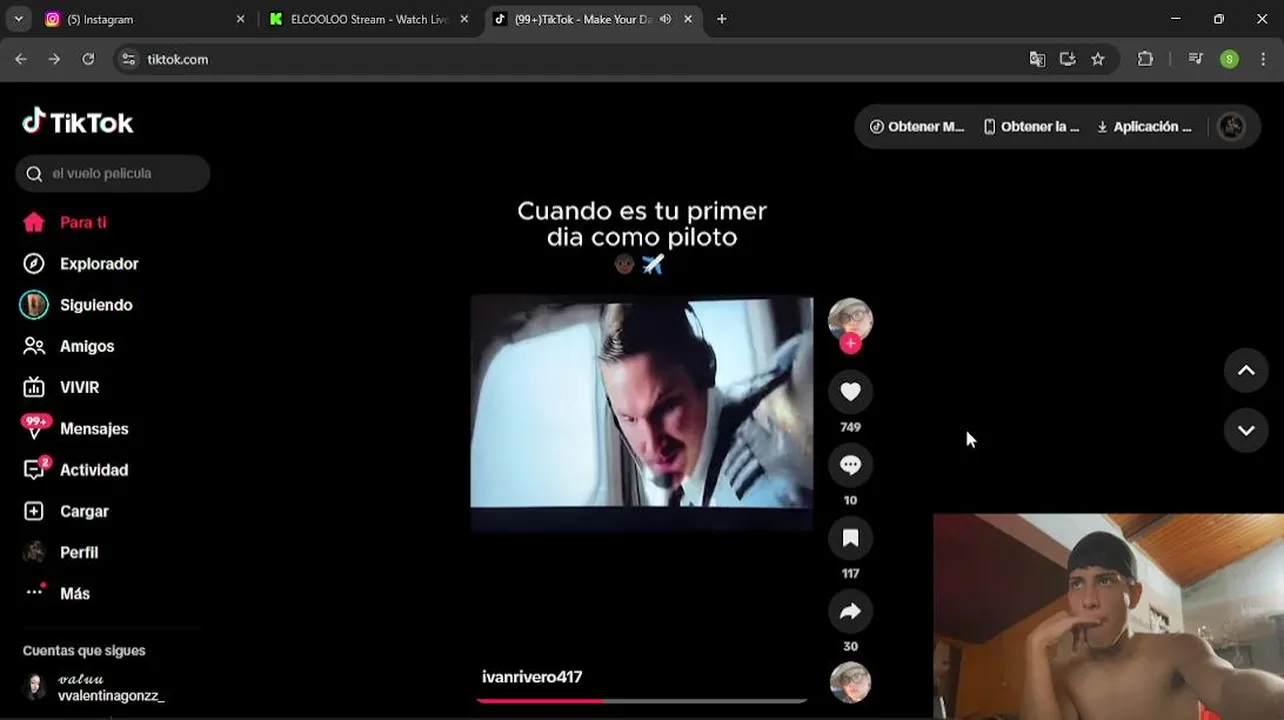Open uploader name ivanrivero417
This screenshot has height=720, width=1284.
tap(532, 677)
